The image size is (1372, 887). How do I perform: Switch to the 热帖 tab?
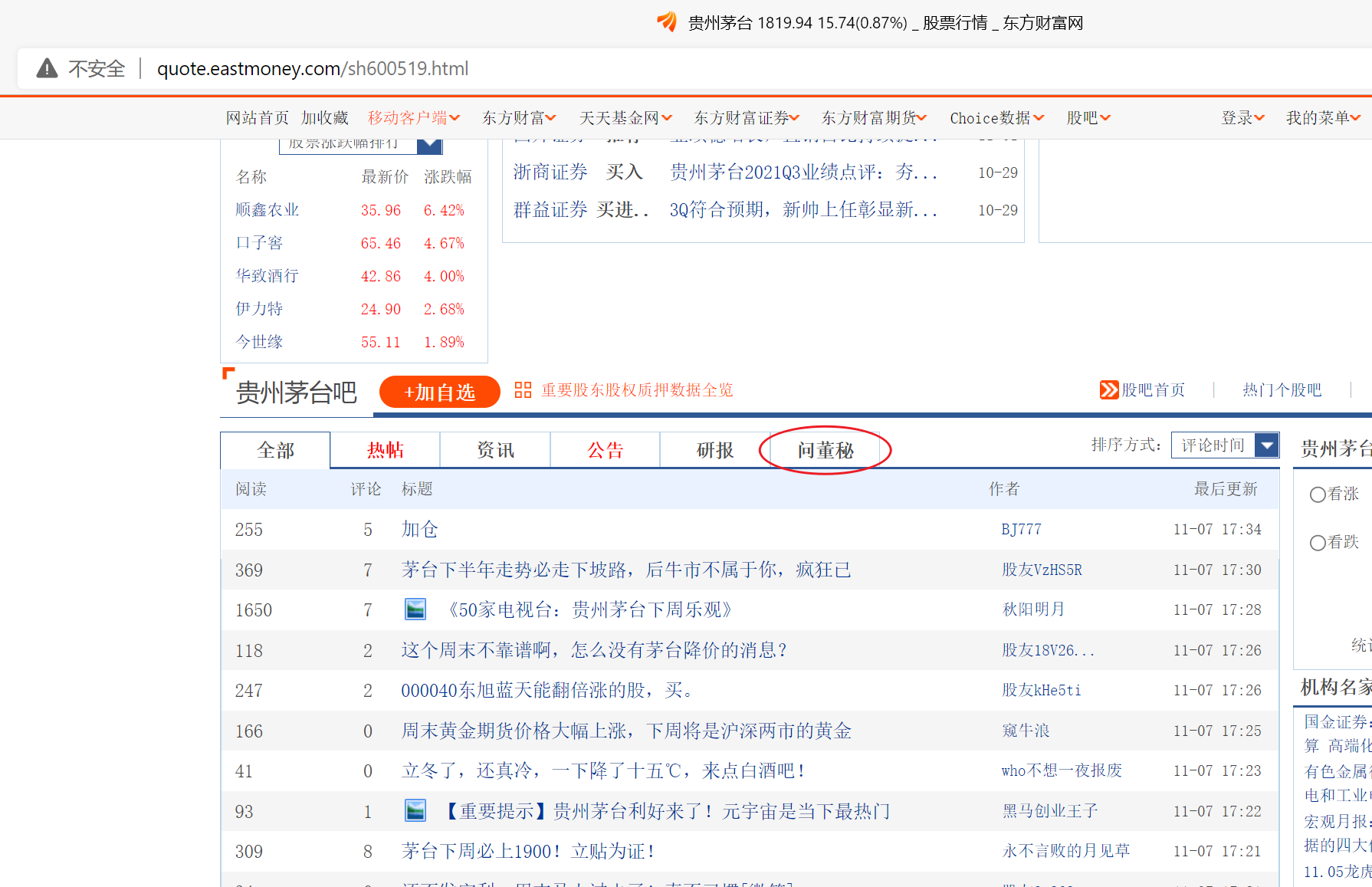[x=385, y=450]
